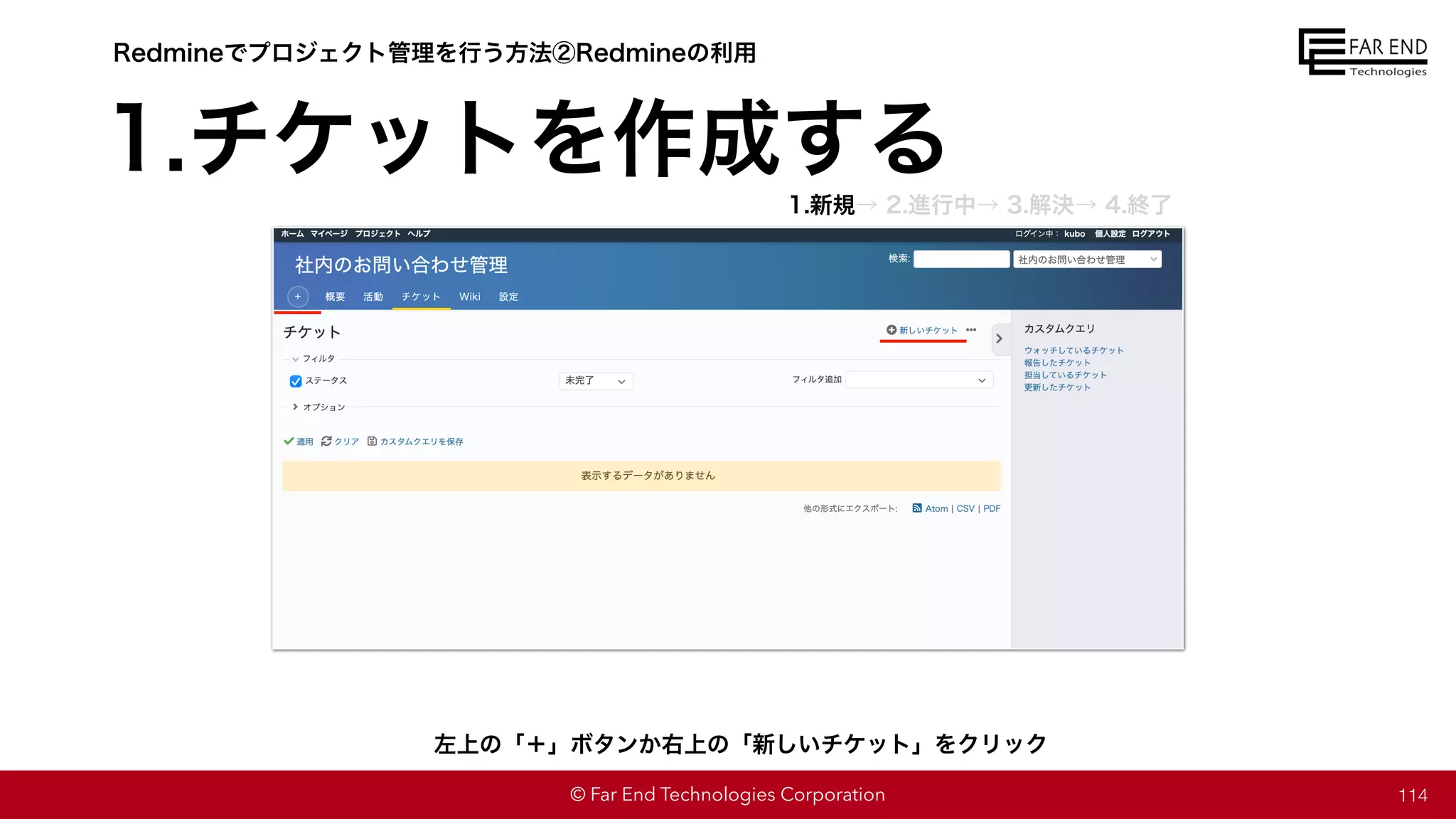Click ホーム in top menu

[x=292, y=234]
